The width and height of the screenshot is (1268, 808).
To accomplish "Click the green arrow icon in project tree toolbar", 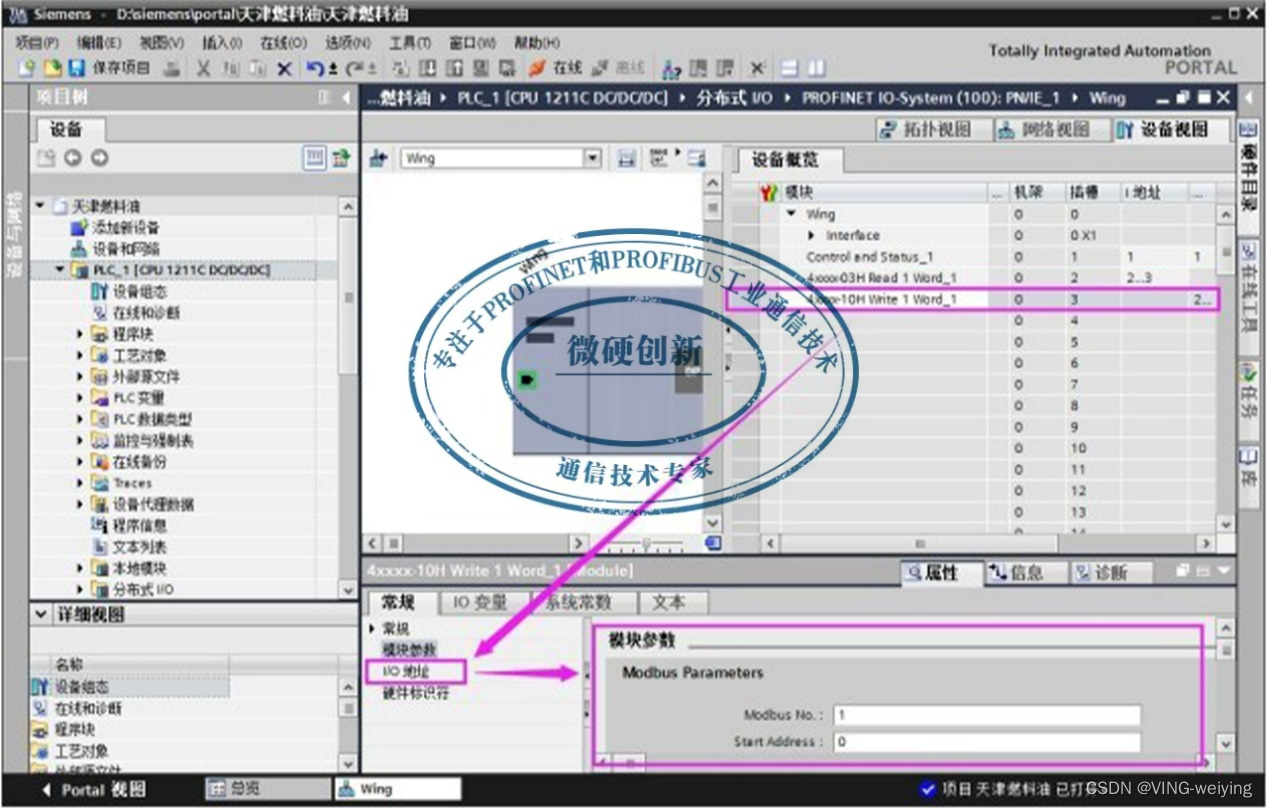I will click(342, 158).
